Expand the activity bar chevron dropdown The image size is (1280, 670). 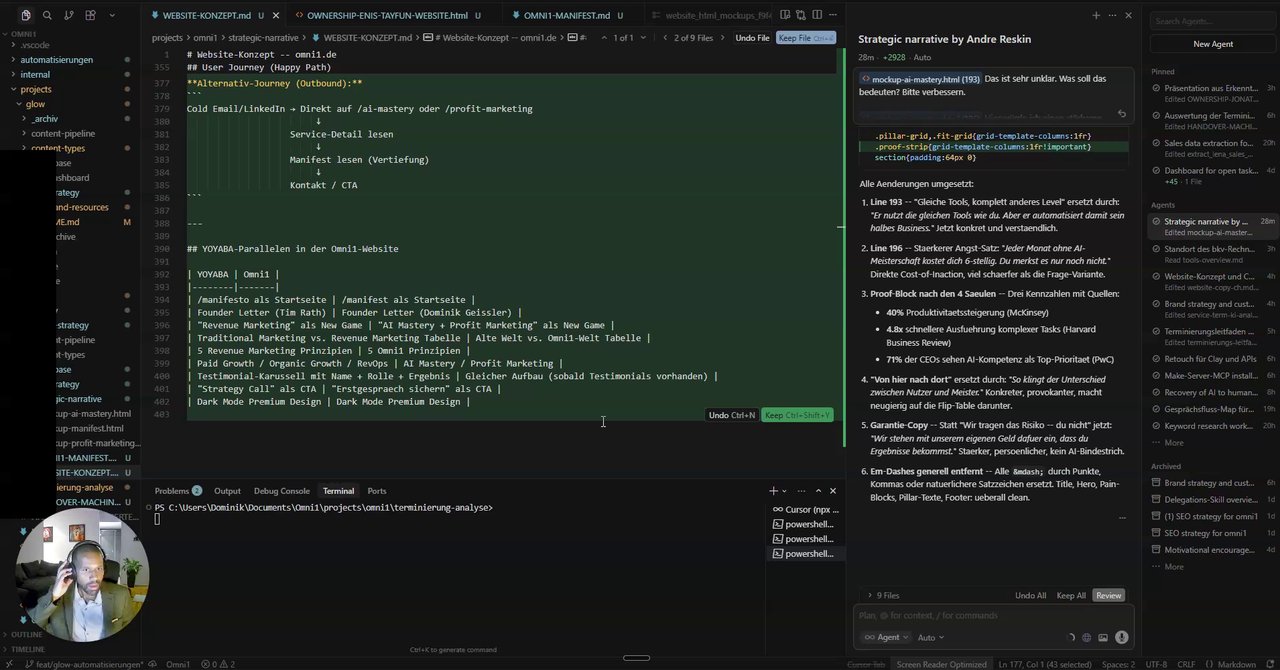point(112,15)
